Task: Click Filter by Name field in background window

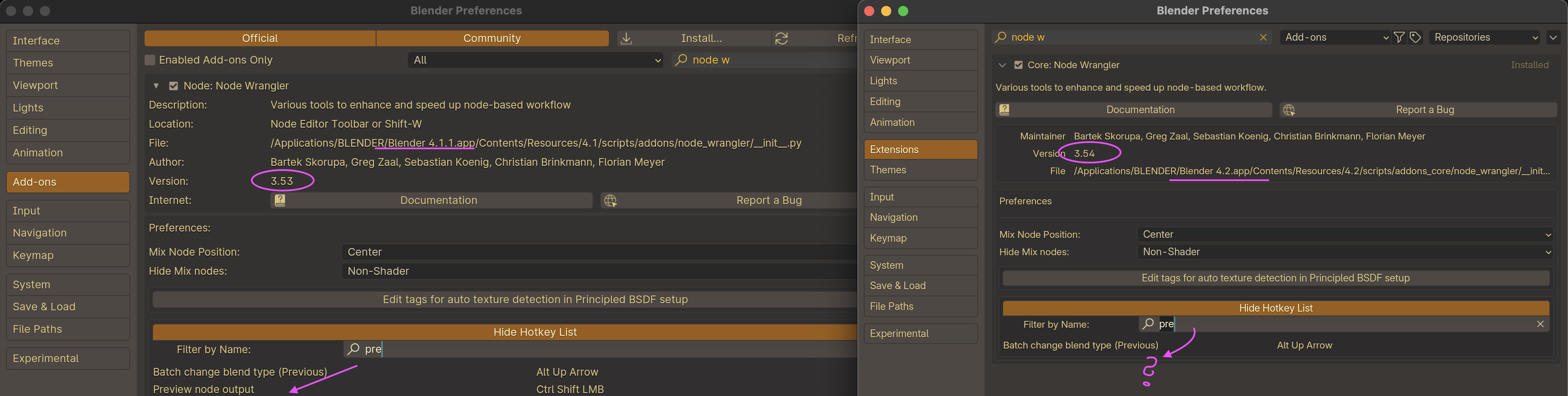Action: click(x=600, y=350)
